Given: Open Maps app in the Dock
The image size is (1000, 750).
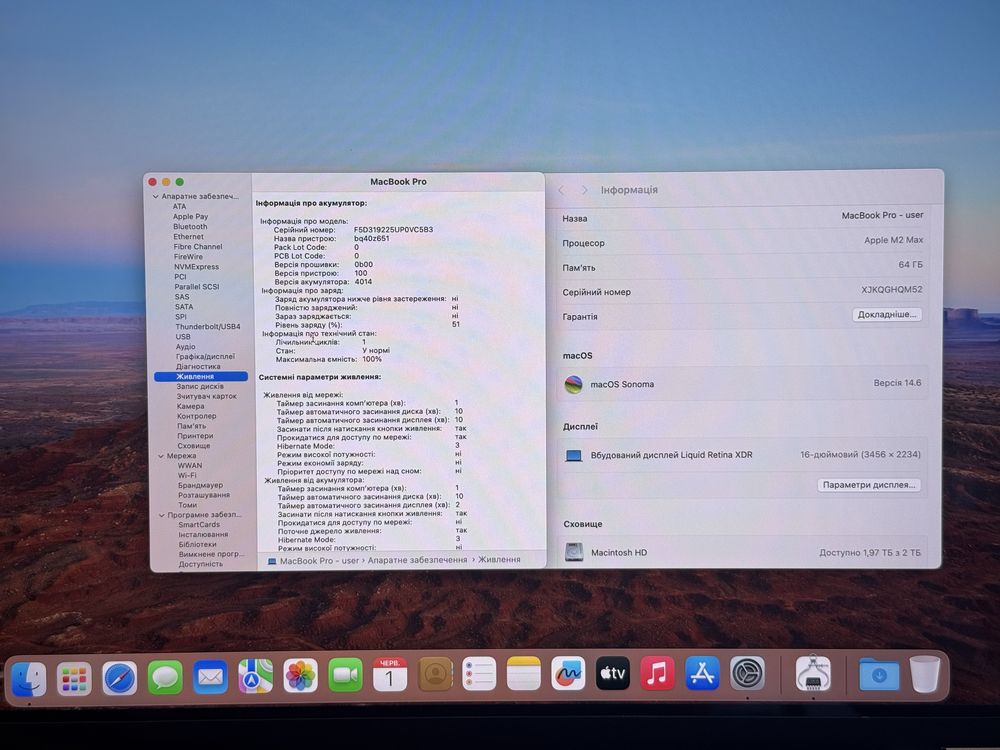Looking at the screenshot, I should click(x=255, y=676).
